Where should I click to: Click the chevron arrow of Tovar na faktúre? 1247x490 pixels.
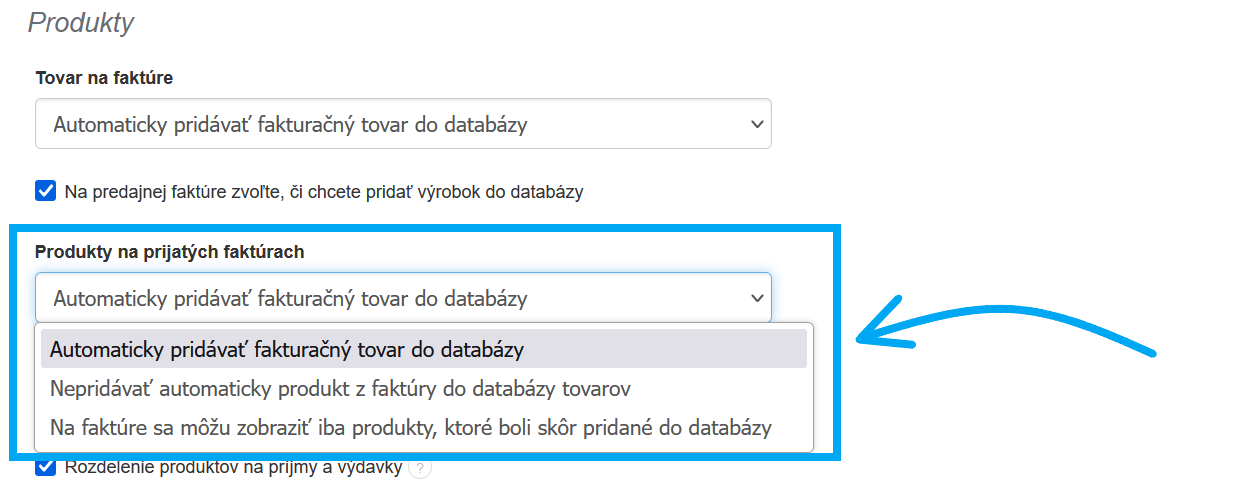tap(756, 124)
